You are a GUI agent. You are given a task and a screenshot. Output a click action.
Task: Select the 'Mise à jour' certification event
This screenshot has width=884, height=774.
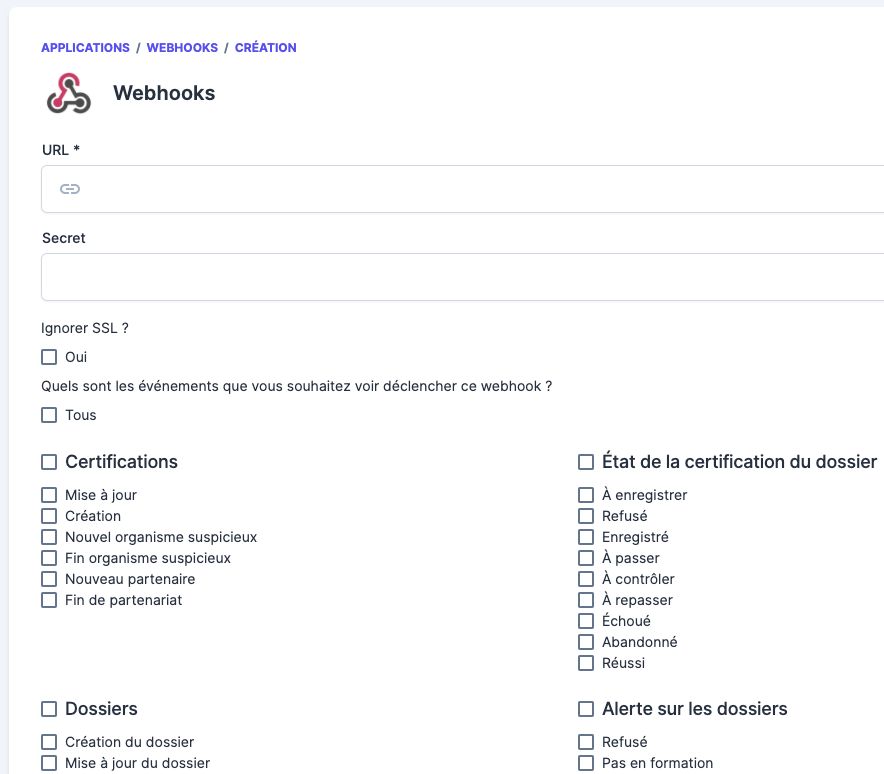[x=49, y=495]
